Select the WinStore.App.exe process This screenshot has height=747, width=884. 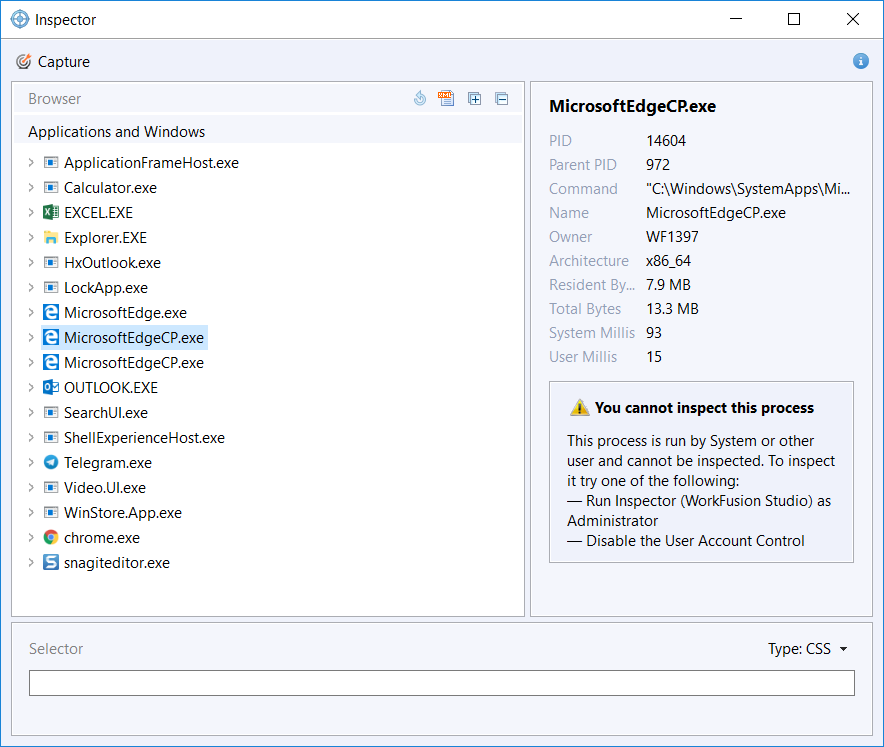(123, 512)
